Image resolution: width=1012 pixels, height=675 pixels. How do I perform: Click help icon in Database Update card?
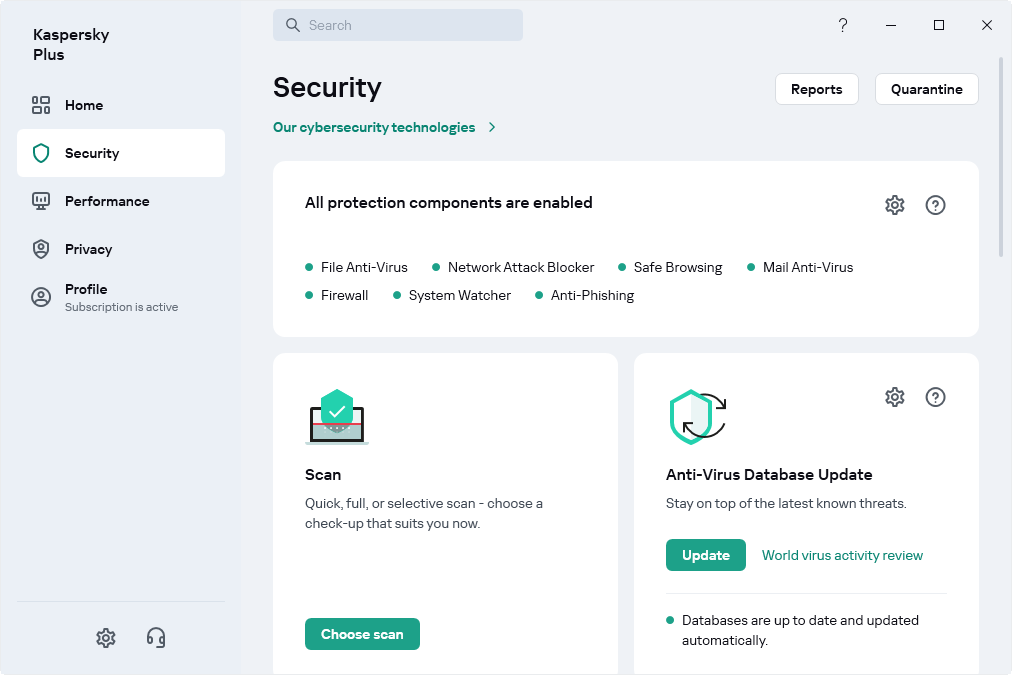point(935,397)
